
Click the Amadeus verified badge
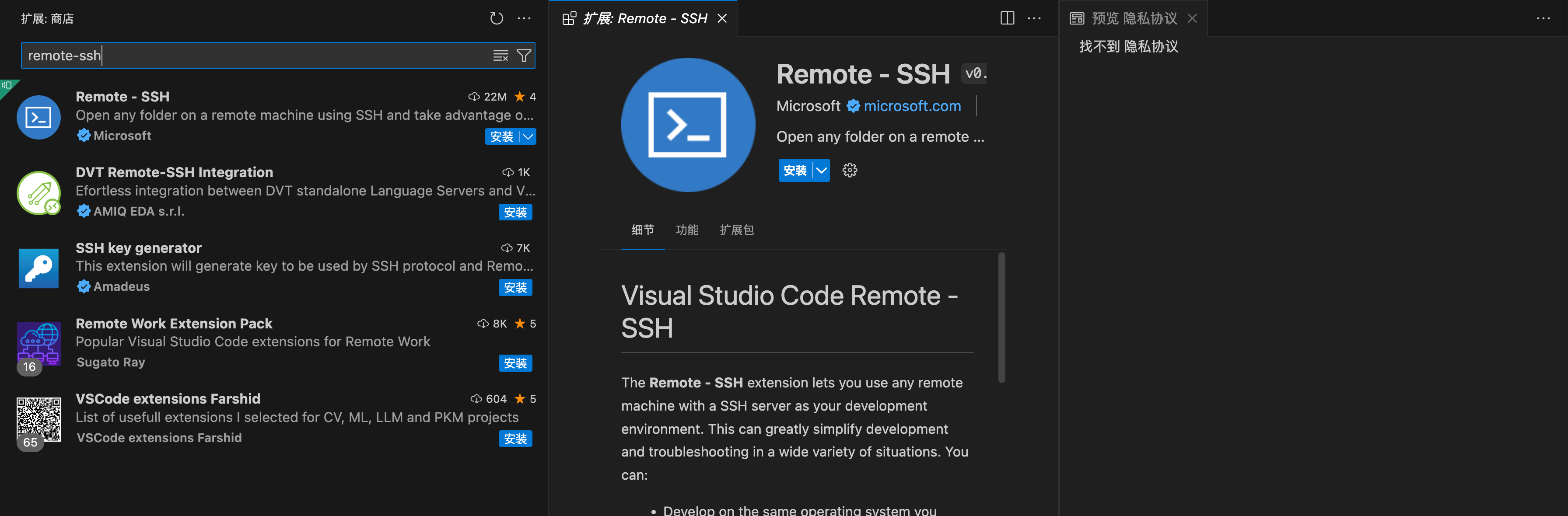click(x=84, y=286)
